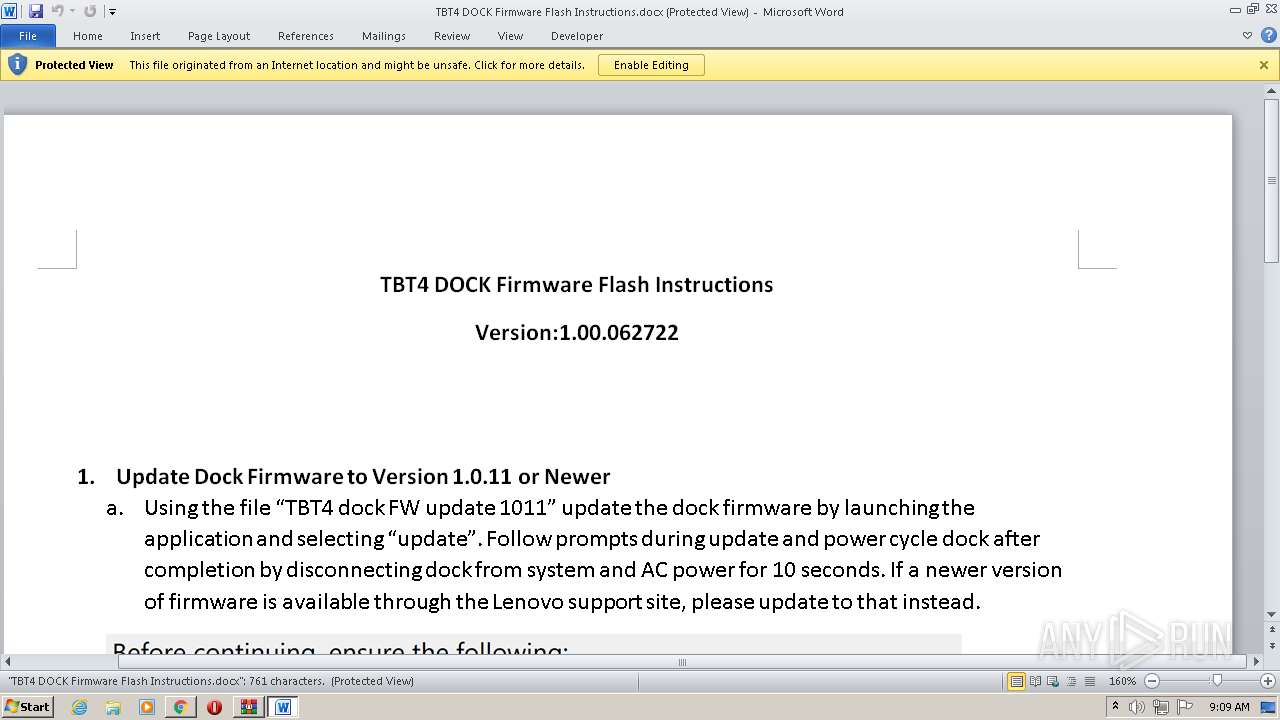Open Google Chrome from taskbar

coord(181,707)
